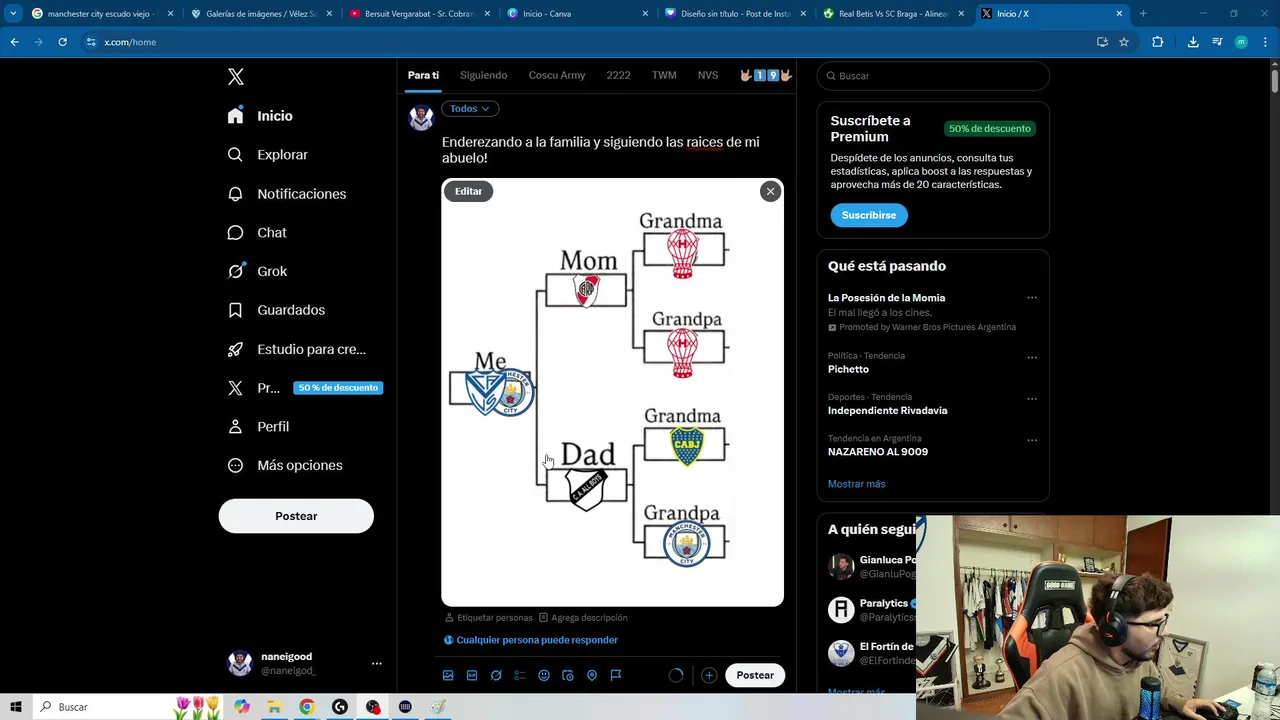
Task: Open Perfil in the left sidebar
Action: (x=258, y=427)
